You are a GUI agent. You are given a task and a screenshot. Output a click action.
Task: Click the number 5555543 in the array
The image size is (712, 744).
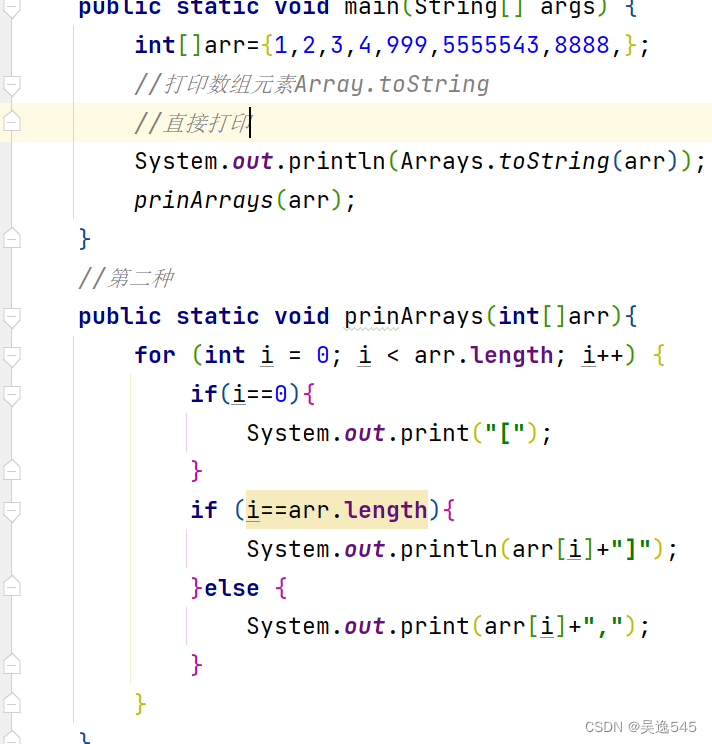[x=491, y=46]
